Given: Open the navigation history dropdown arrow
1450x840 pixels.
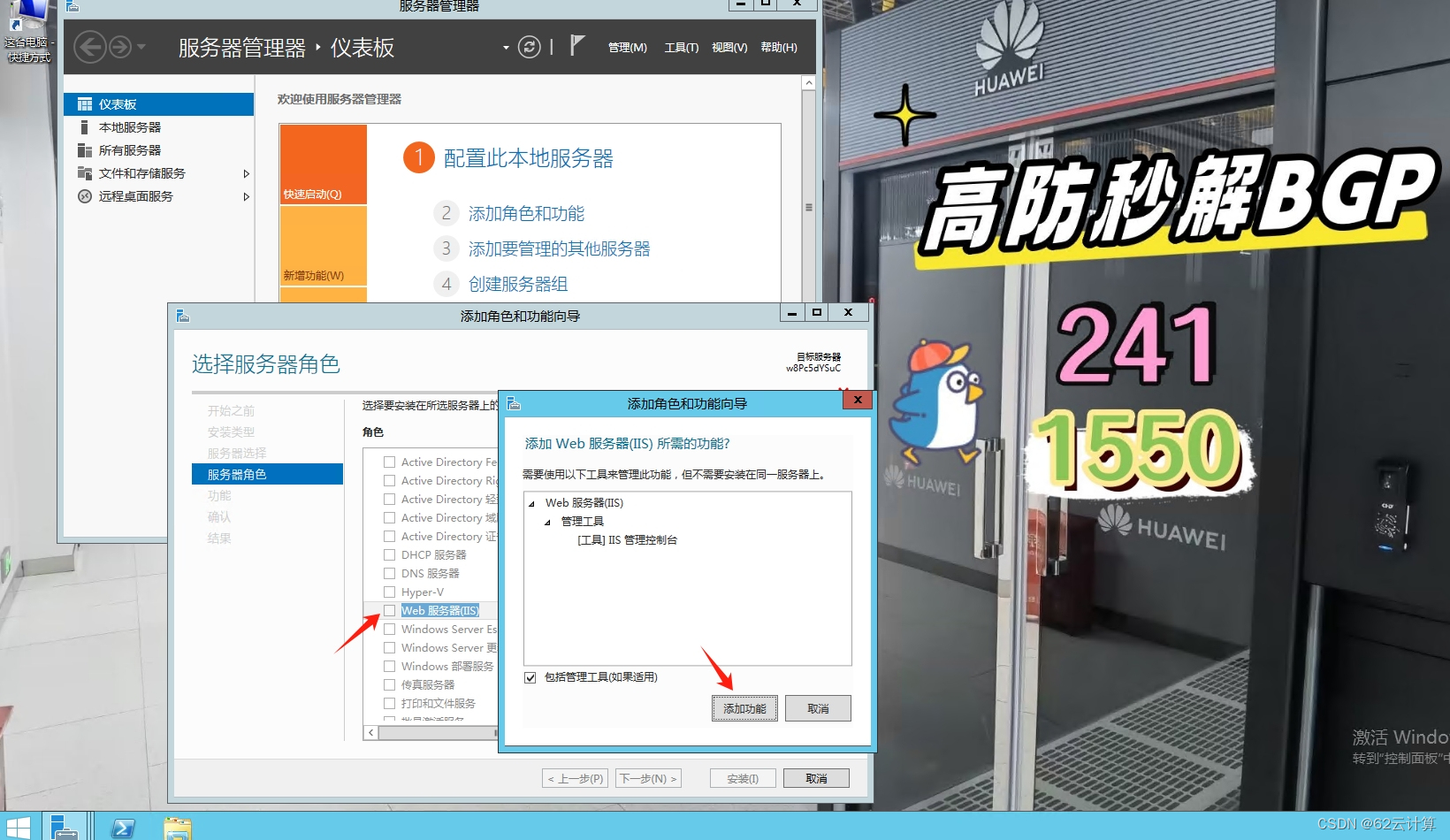Looking at the screenshot, I should point(141,47).
